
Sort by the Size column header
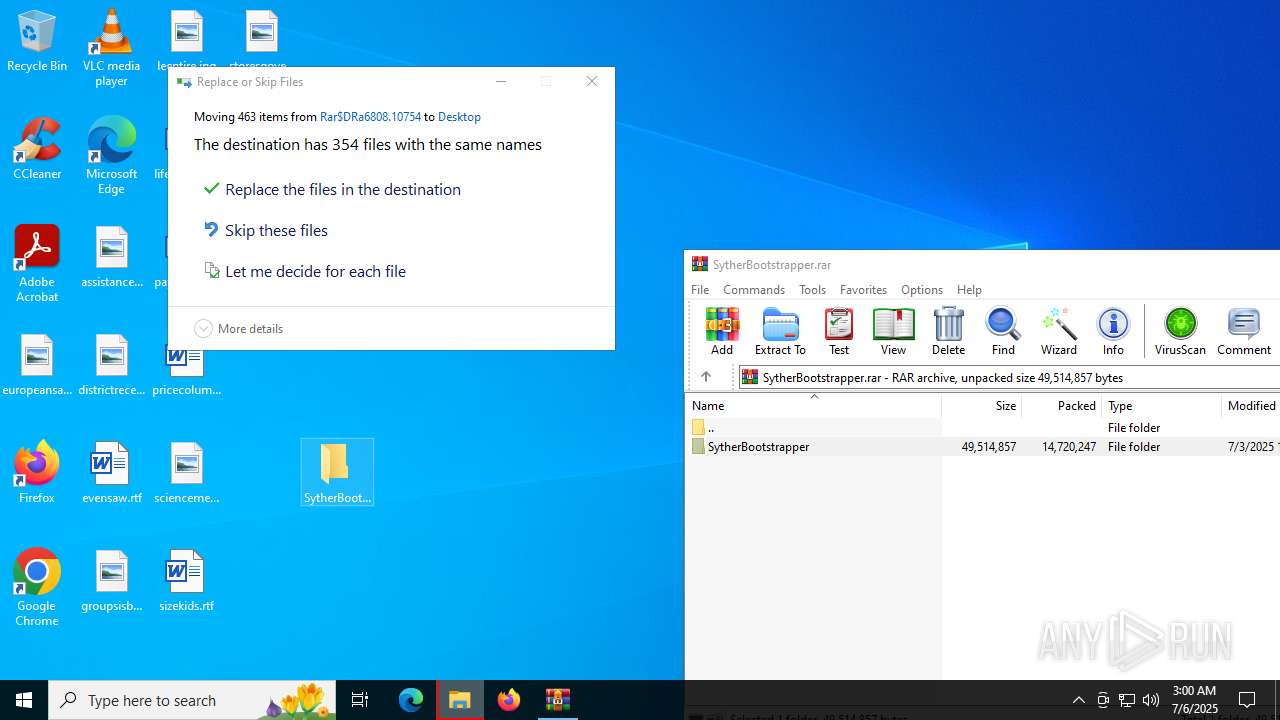981,405
